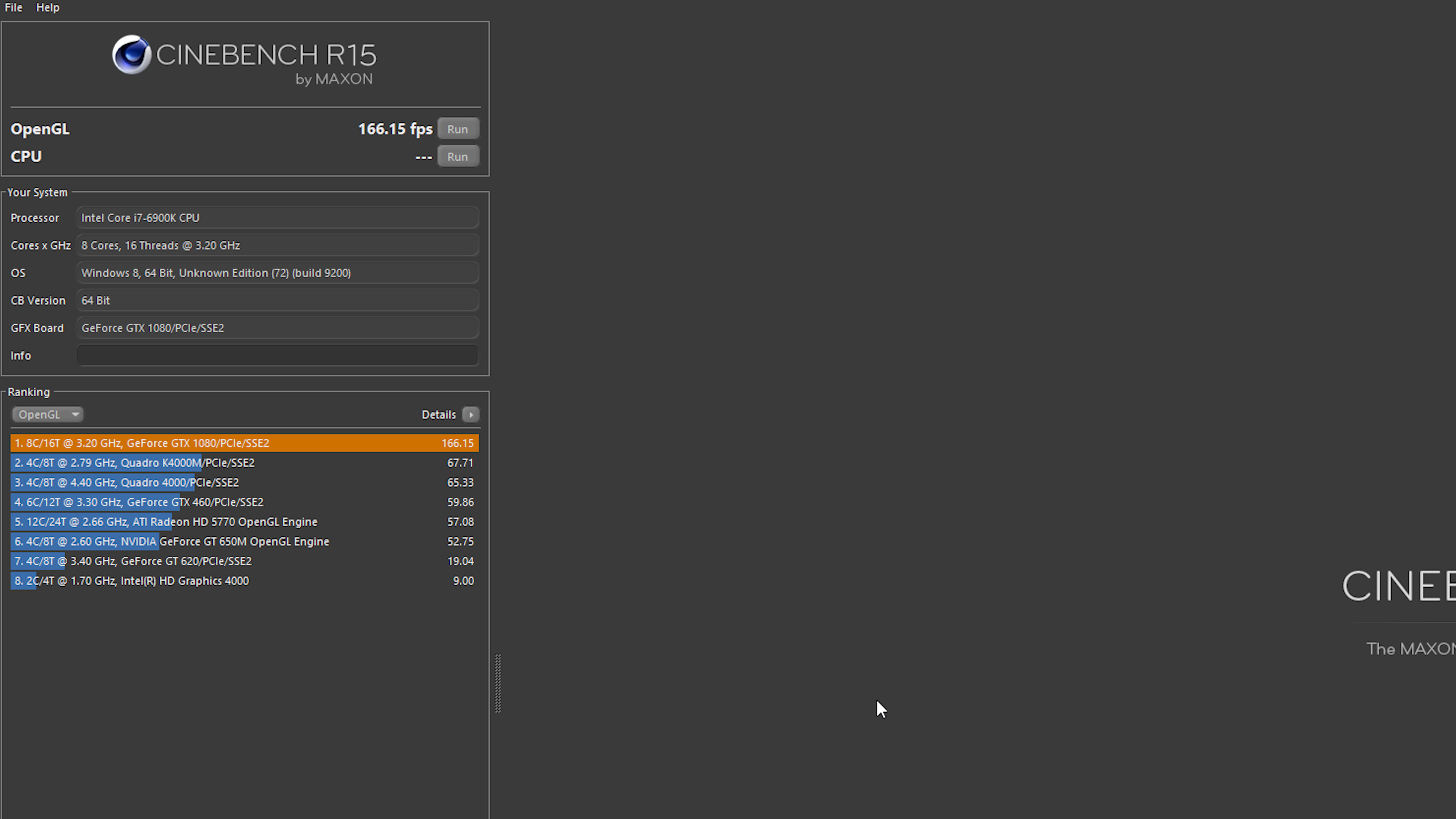The width and height of the screenshot is (1456, 819).
Task: Click GFX Board GeForce GTX 1080 field
Action: [278, 328]
